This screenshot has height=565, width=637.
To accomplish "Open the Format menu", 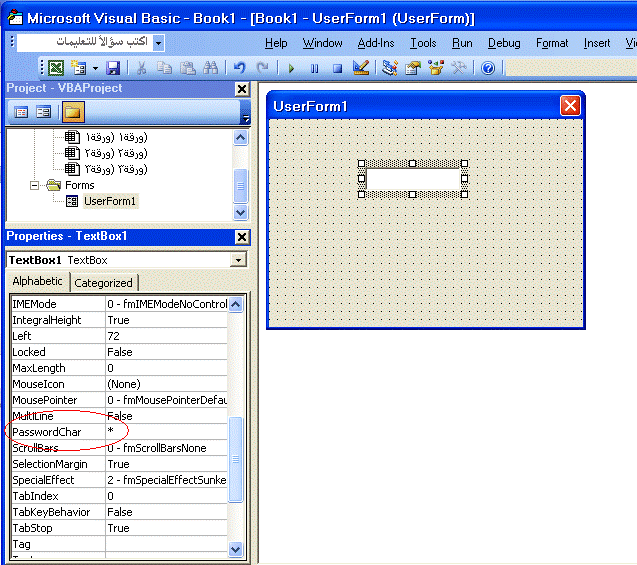I will pos(552,43).
